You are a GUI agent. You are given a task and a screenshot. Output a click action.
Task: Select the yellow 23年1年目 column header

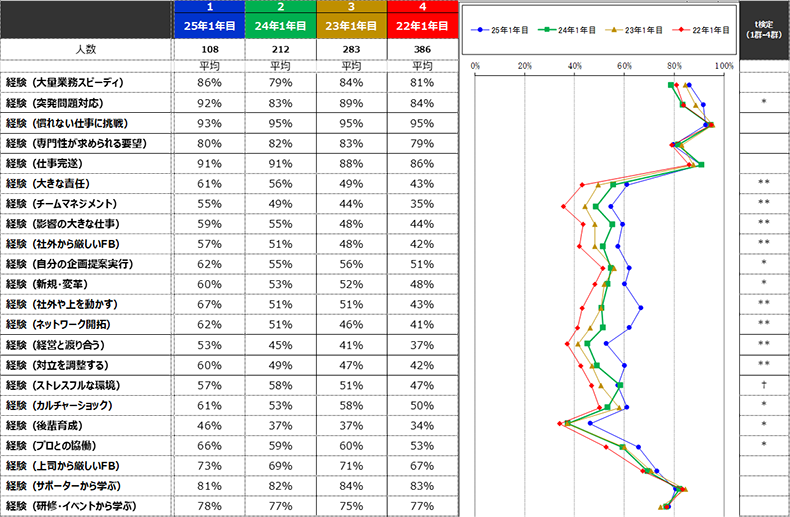tap(351, 26)
